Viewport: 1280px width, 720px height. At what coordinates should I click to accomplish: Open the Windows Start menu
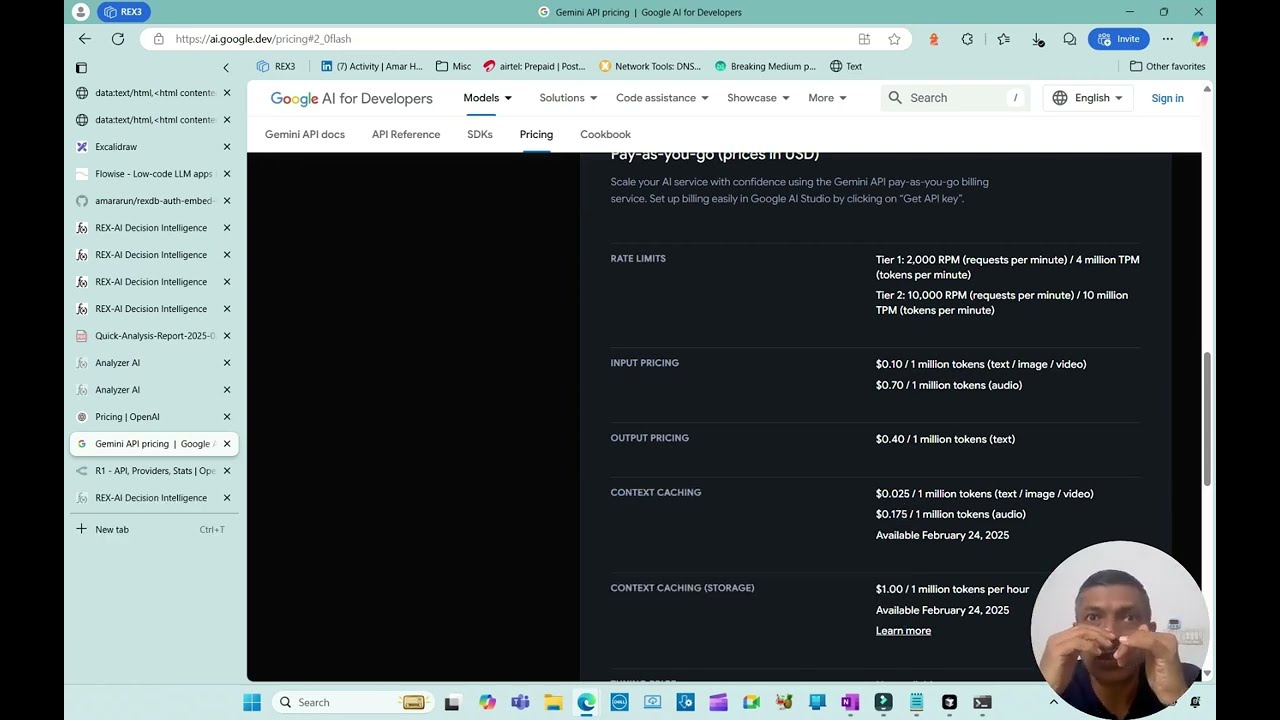tap(252, 702)
